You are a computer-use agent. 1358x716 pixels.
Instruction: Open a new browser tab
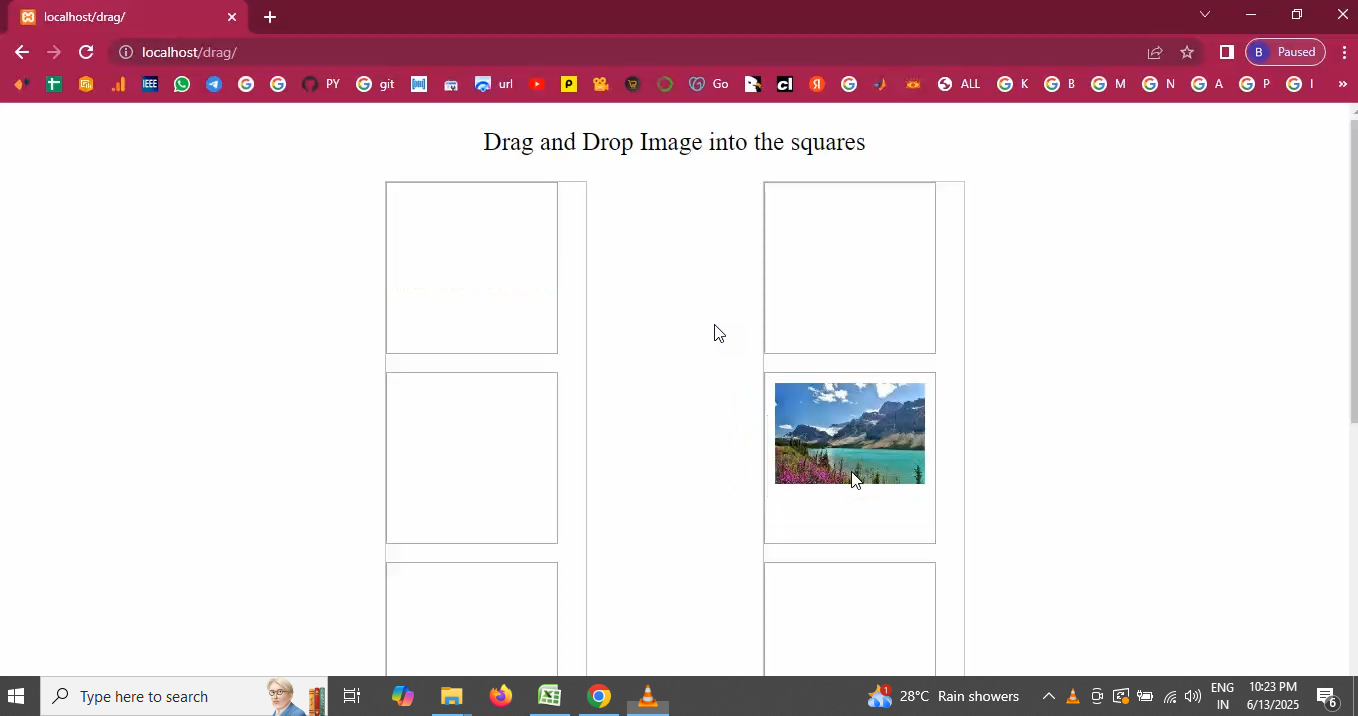point(270,17)
